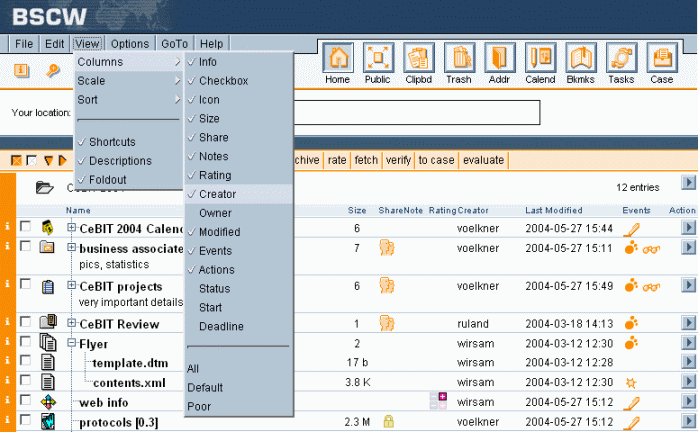The width and height of the screenshot is (698, 432).
Task: Open the Trash icon
Action: coord(459,64)
